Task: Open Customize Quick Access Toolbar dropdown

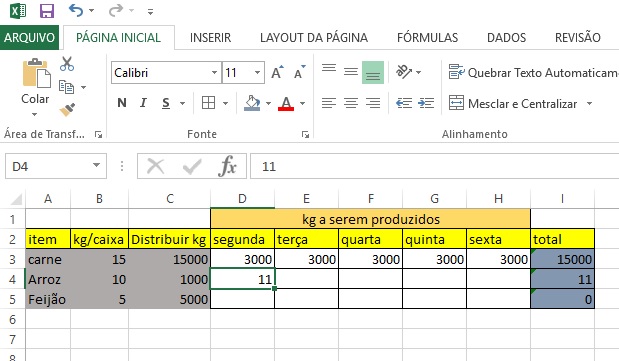Action: tap(150, 12)
